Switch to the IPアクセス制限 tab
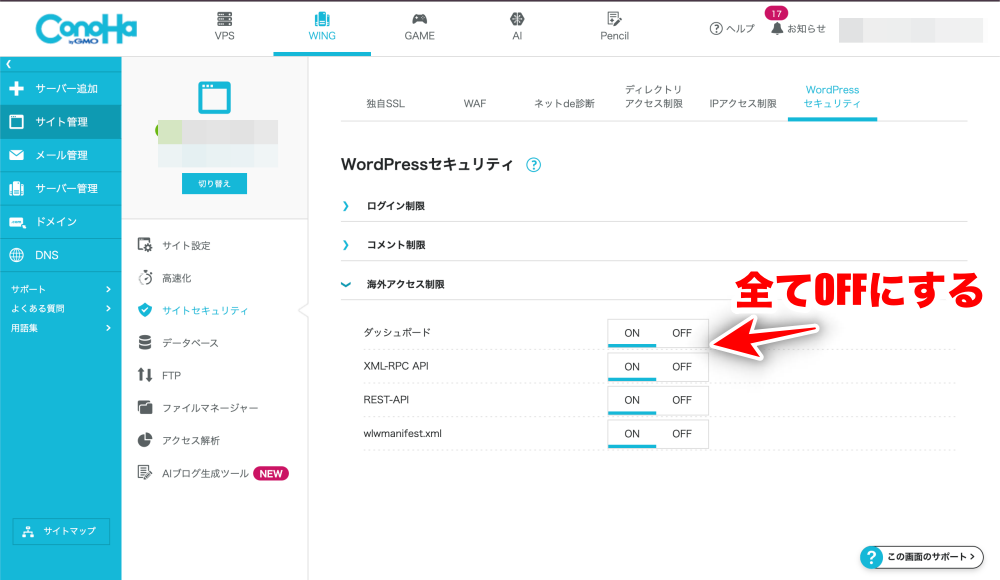The image size is (1000, 580). point(742,103)
